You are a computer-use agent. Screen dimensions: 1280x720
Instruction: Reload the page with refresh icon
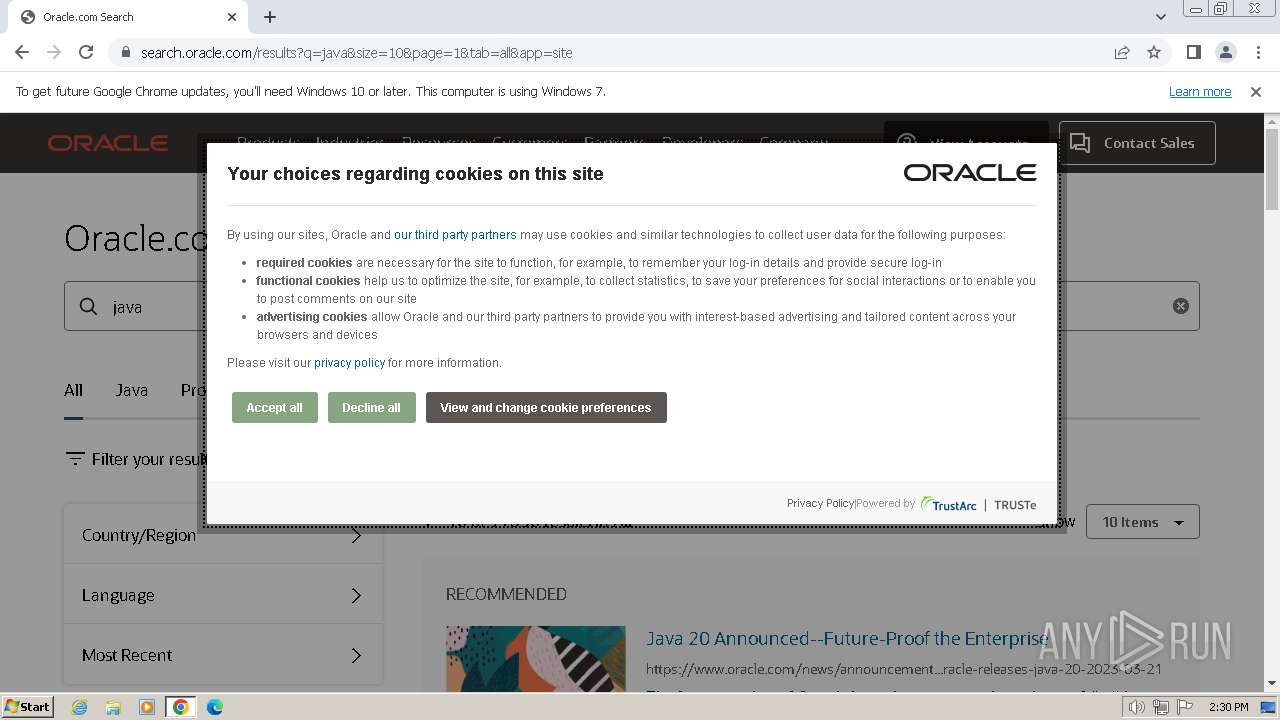86,52
